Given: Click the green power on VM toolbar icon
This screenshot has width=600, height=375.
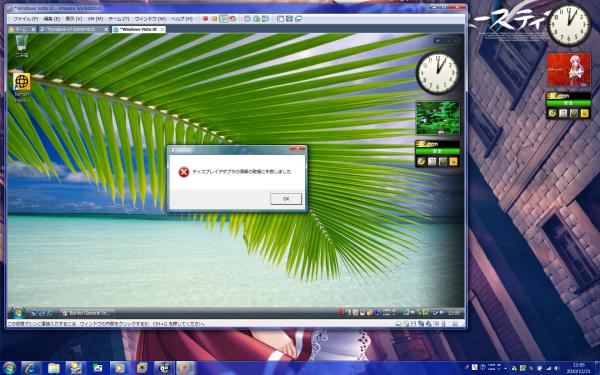Looking at the screenshot, I should [223, 19].
